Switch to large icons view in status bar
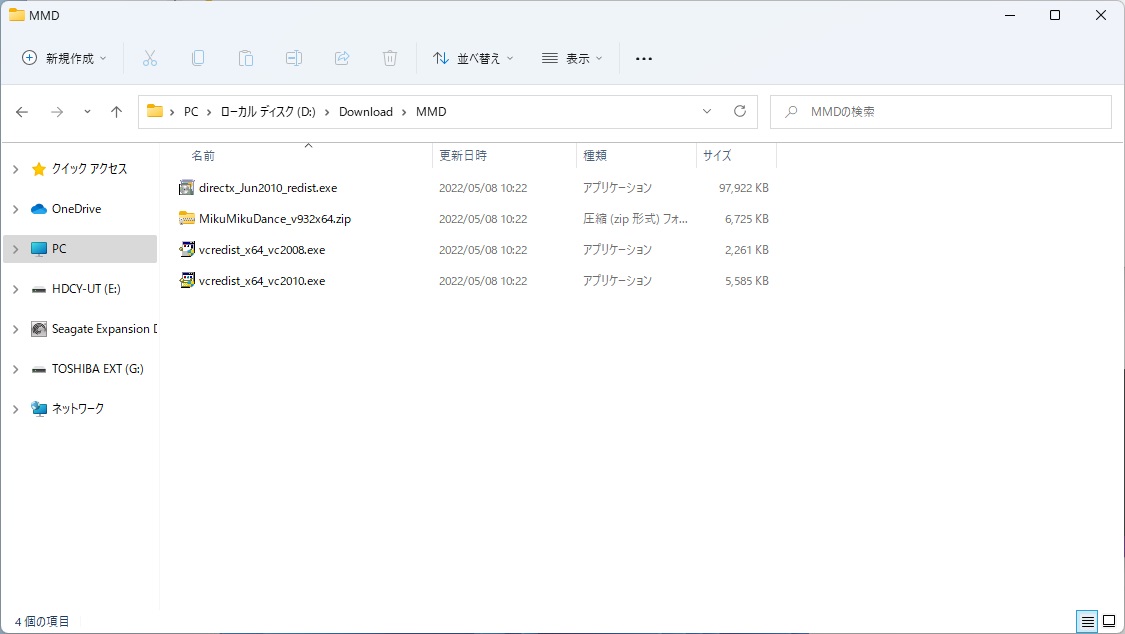The width and height of the screenshot is (1125, 634). tap(1109, 621)
